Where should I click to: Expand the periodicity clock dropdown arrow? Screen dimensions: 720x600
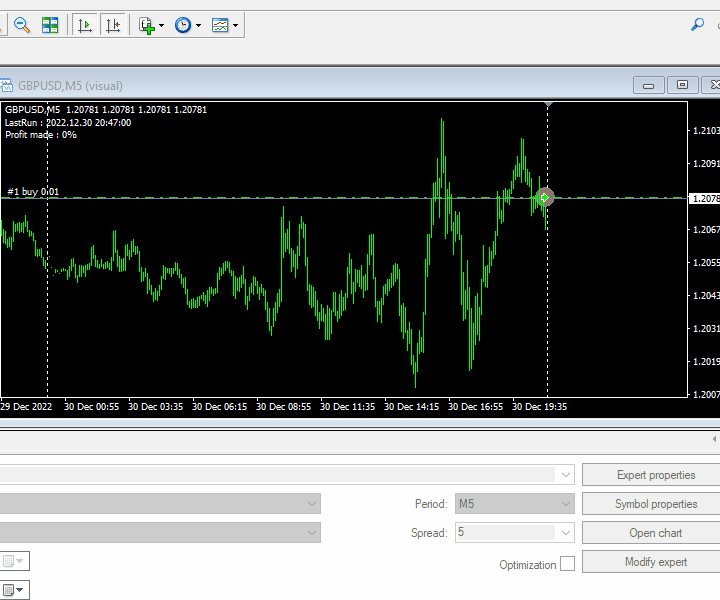tap(198, 25)
